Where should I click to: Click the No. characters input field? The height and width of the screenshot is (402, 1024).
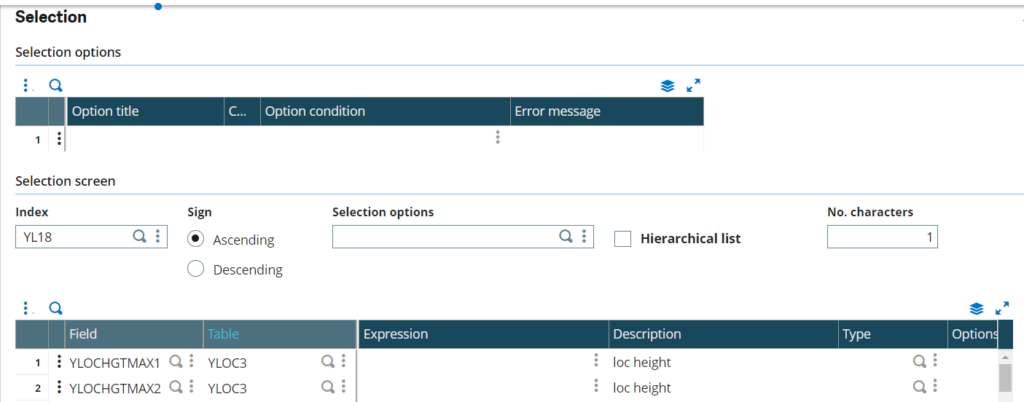[881, 237]
